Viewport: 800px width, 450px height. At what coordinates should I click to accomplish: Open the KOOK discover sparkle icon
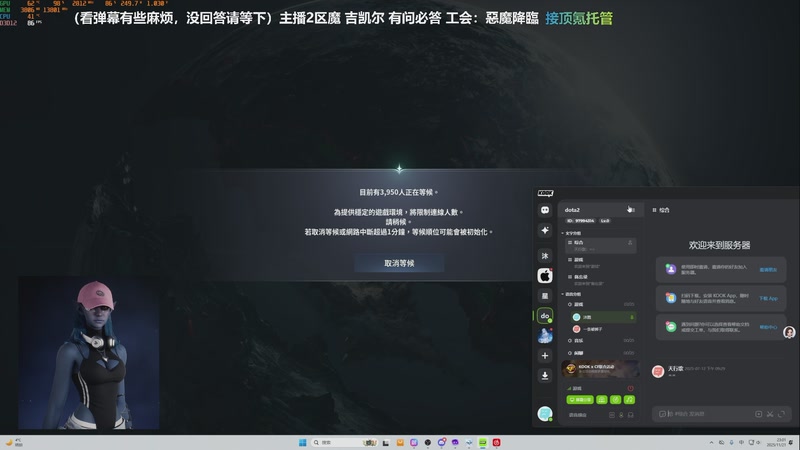coord(544,230)
